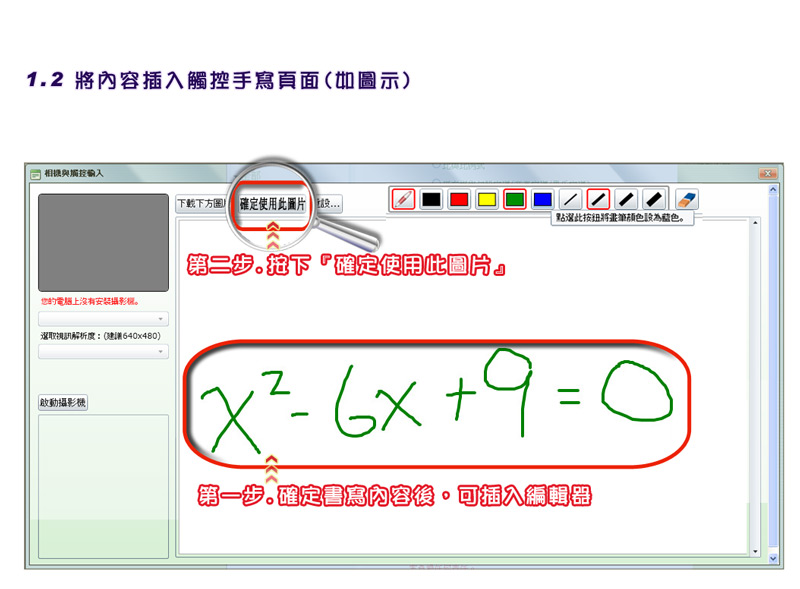800x589 pixels.
Task: Select the eraser tool
Action: tap(687, 199)
